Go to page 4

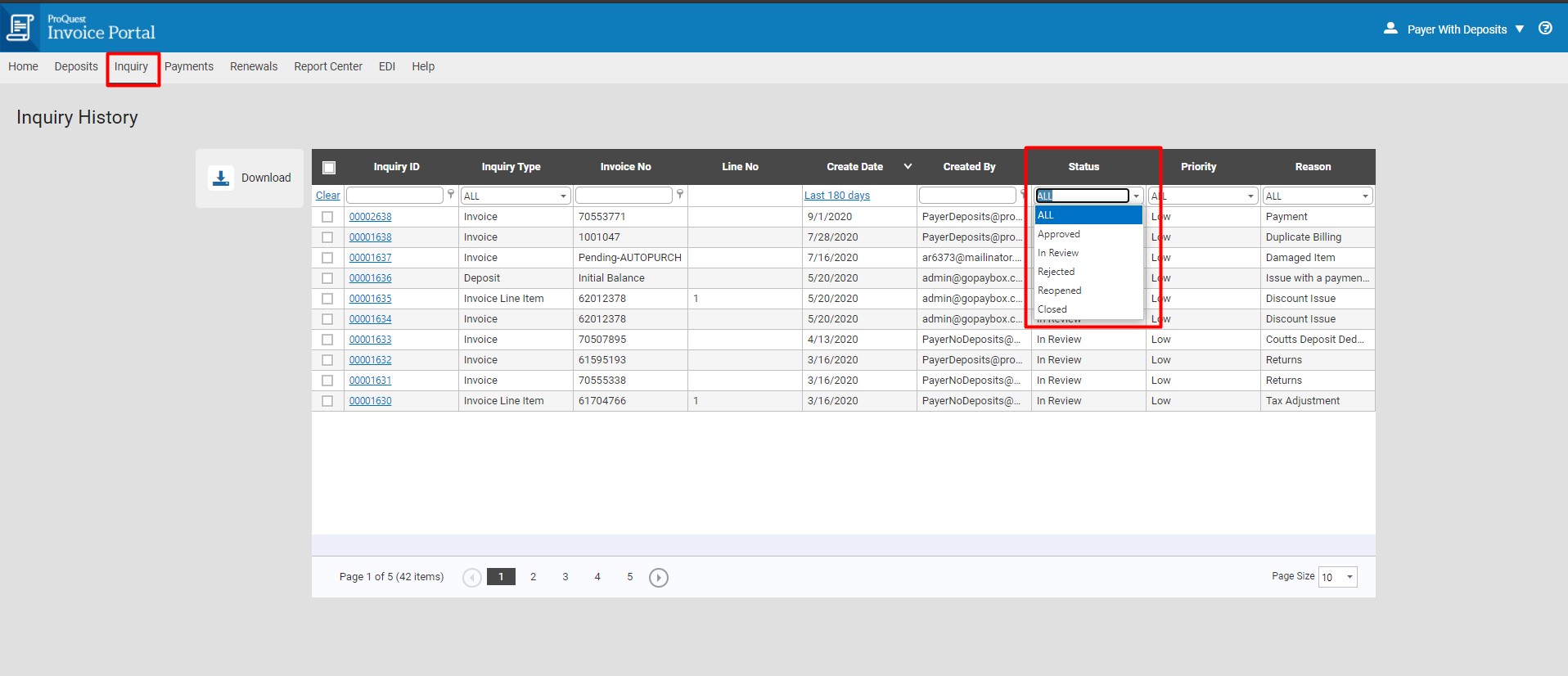coord(597,577)
